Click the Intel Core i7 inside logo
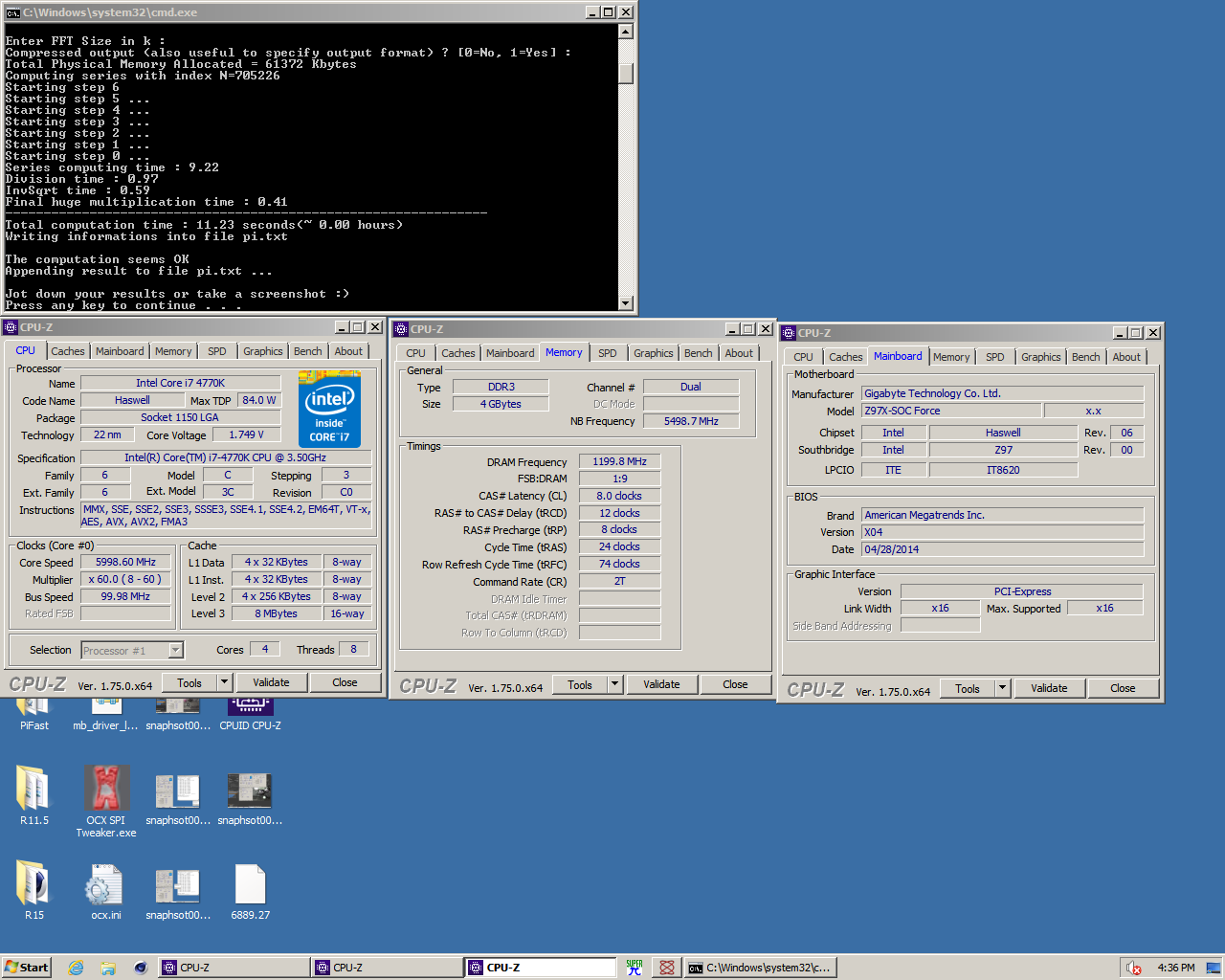 (x=329, y=411)
